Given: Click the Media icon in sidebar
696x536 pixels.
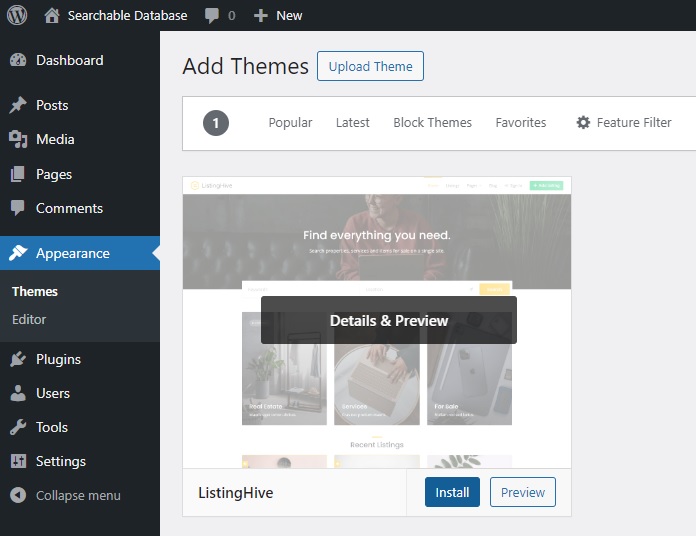Looking at the screenshot, I should pos(18,139).
